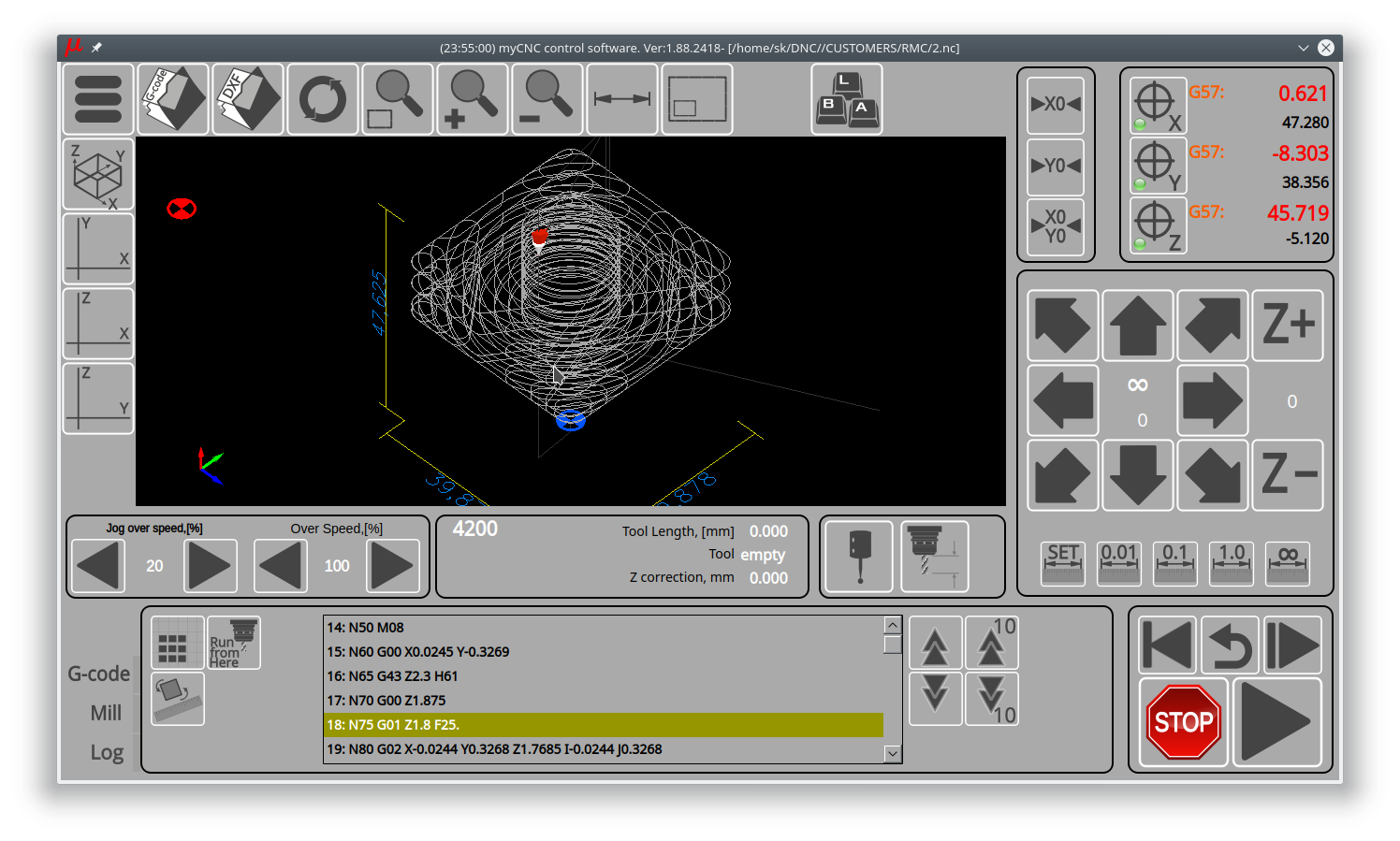
Task: Select the 1.0 jog step size
Action: click(1232, 564)
